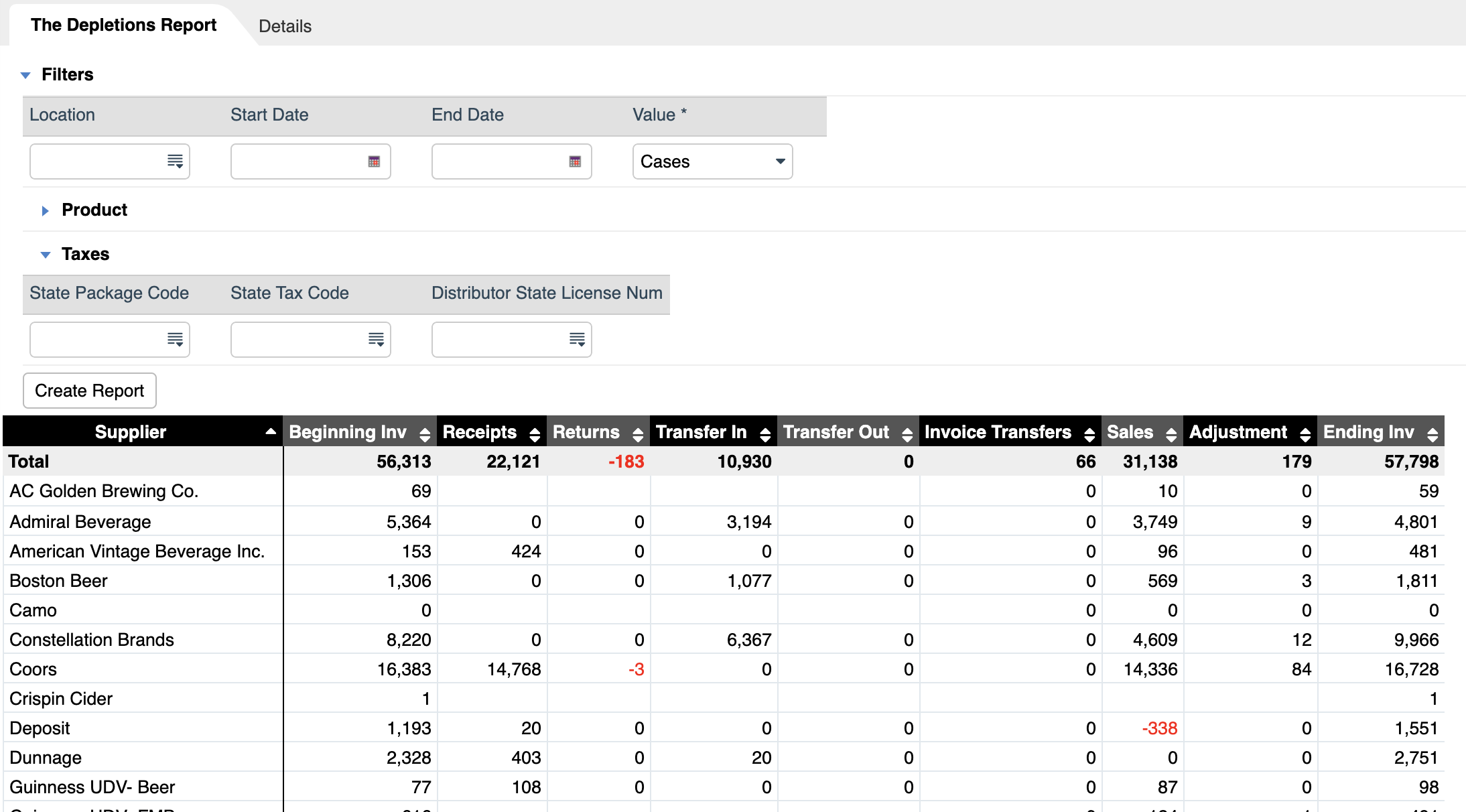Click Coors Returns value -3
Image resolution: width=1466 pixels, height=812 pixels.
click(636, 669)
